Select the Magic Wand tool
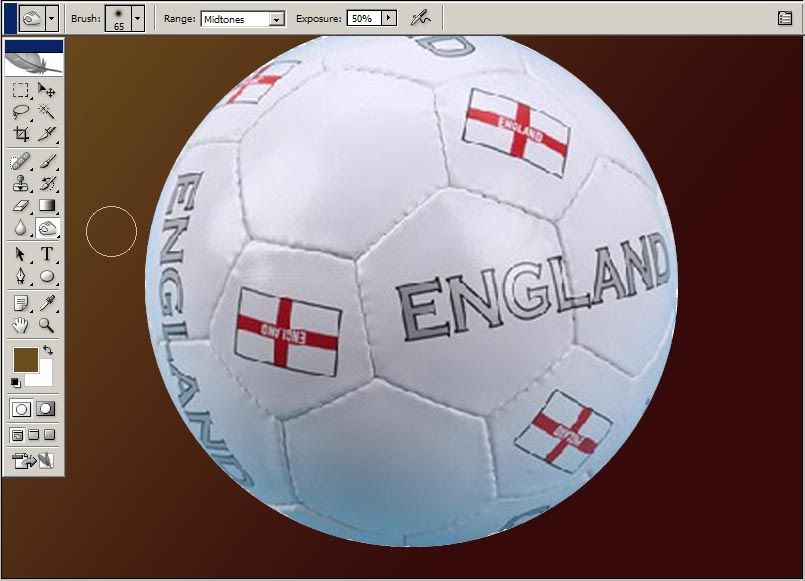Viewport: 805px width, 581px height. click(x=47, y=111)
